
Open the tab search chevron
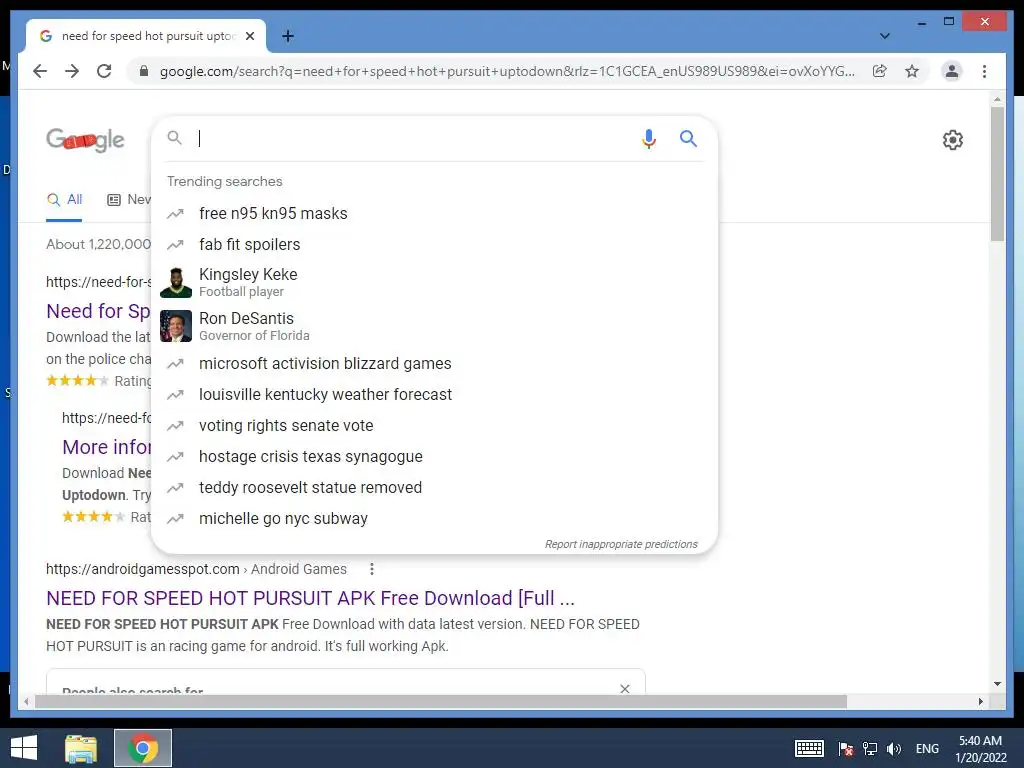coord(884,36)
